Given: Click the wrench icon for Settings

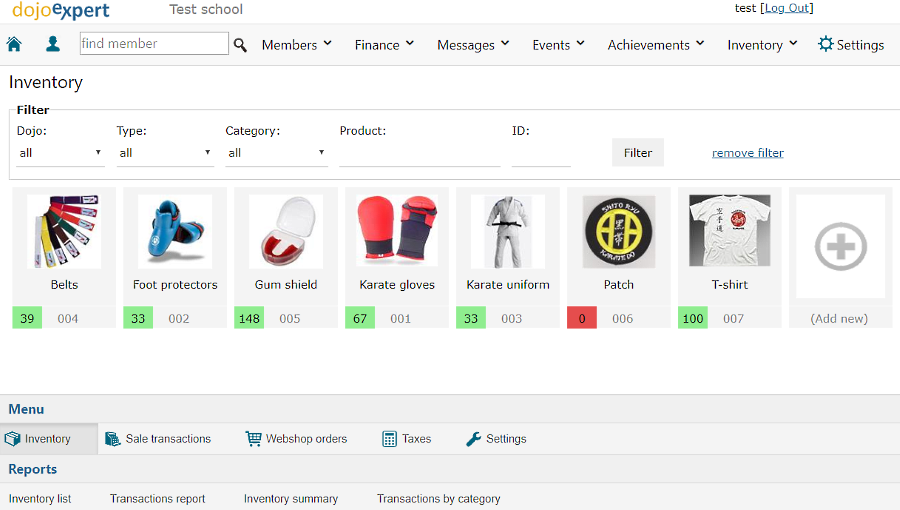Looking at the screenshot, I should (474, 439).
